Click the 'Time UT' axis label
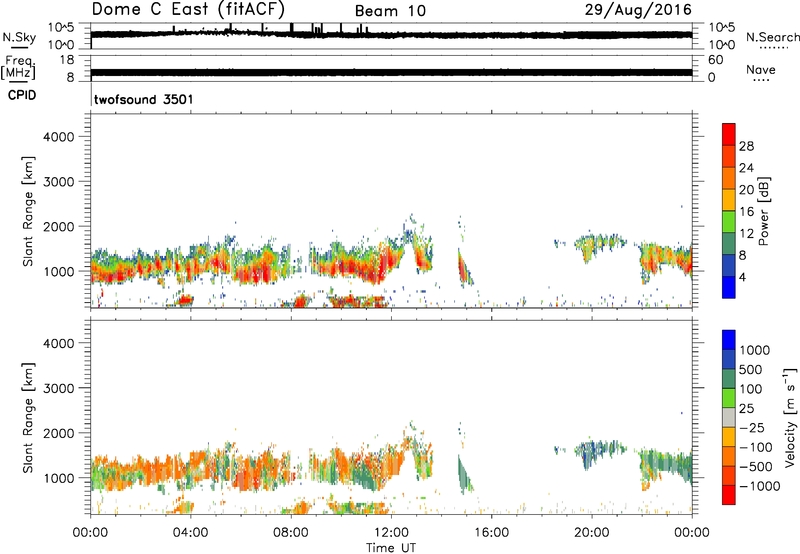 click(x=391, y=548)
